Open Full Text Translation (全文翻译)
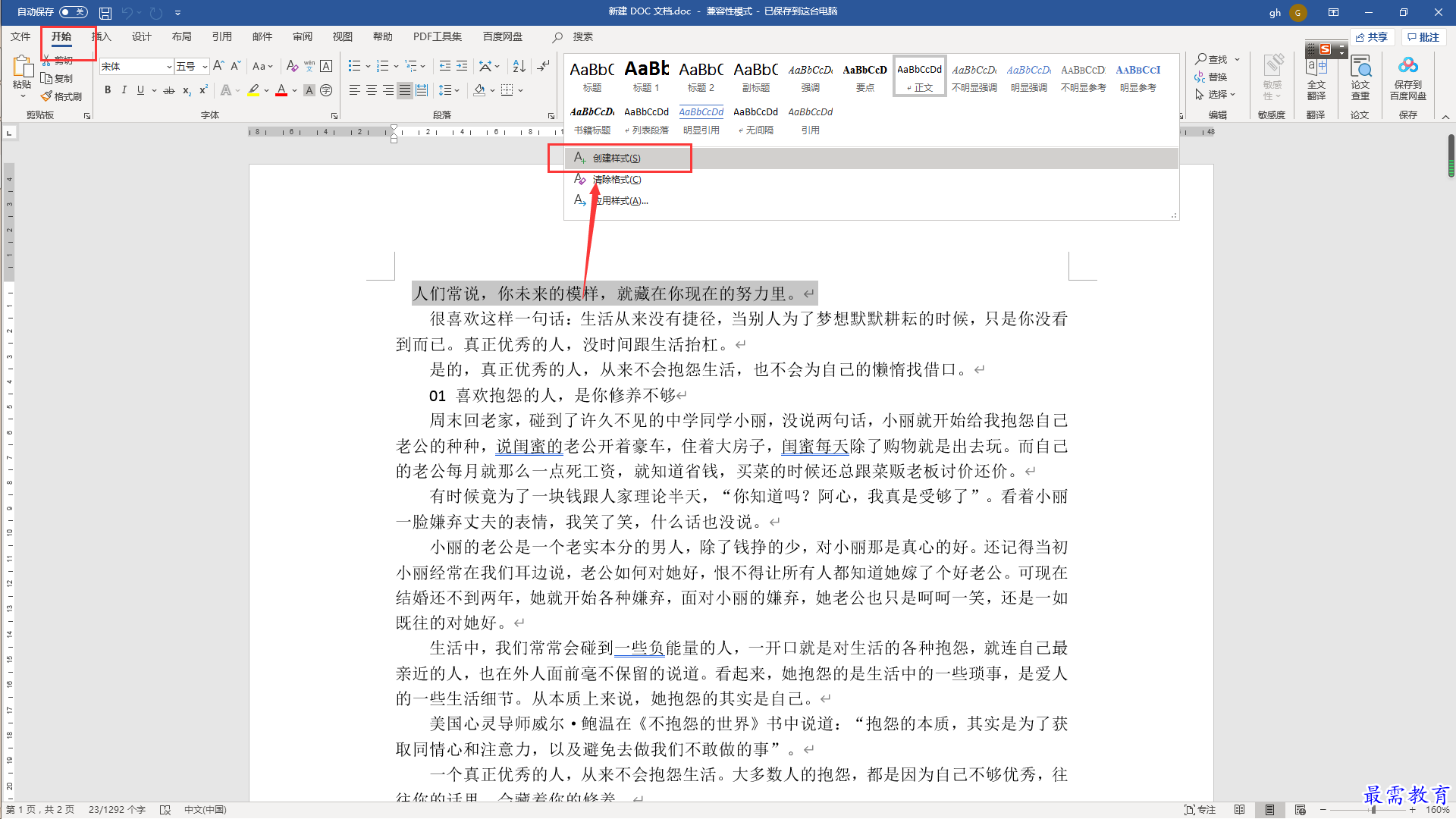The height and width of the screenshot is (819, 1456). pyautogui.click(x=1316, y=78)
